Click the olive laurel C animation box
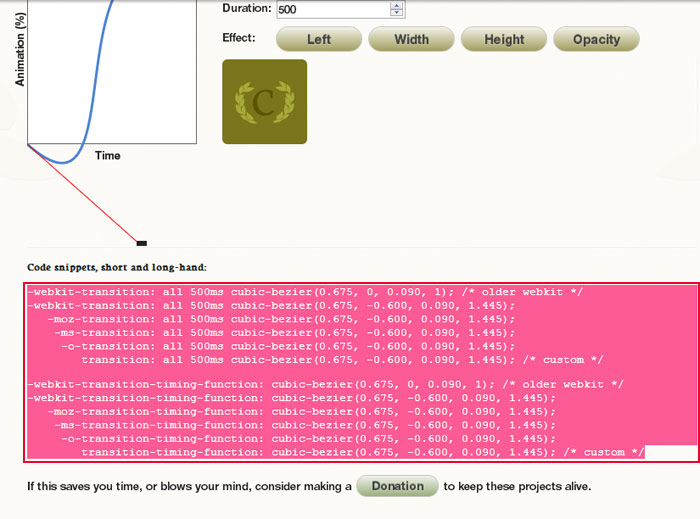The width and height of the screenshot is (700, 519). 265,102
